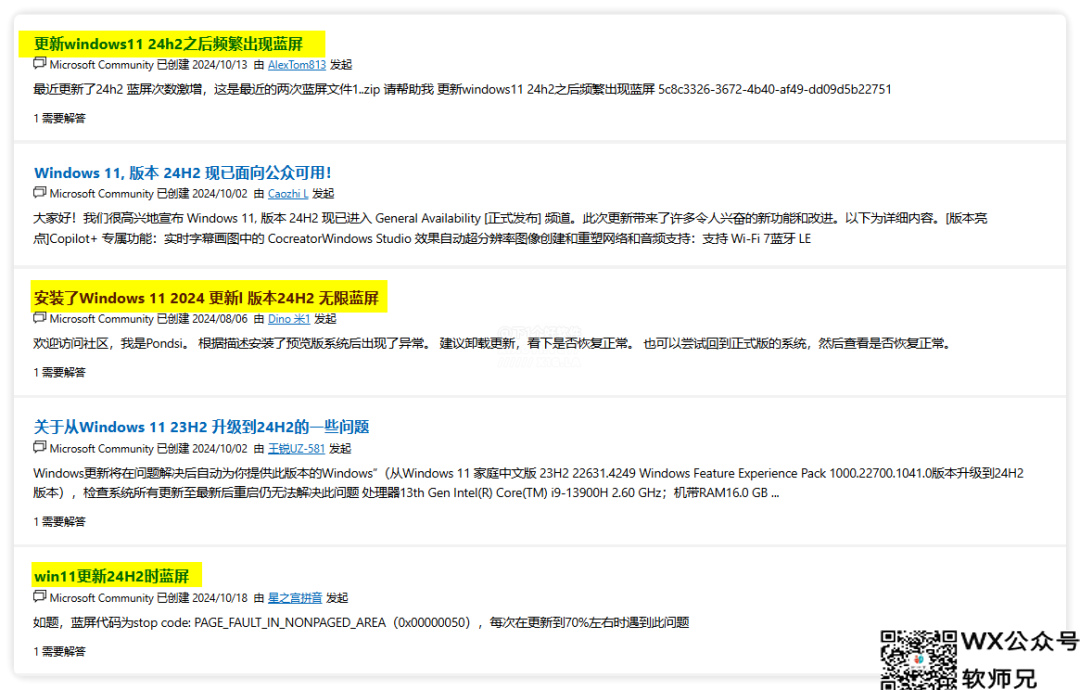The image size is (1080, 690).
Task: Click '1 需要解答' under the AlexTom813 thread
Action: [x=60, y=118]
